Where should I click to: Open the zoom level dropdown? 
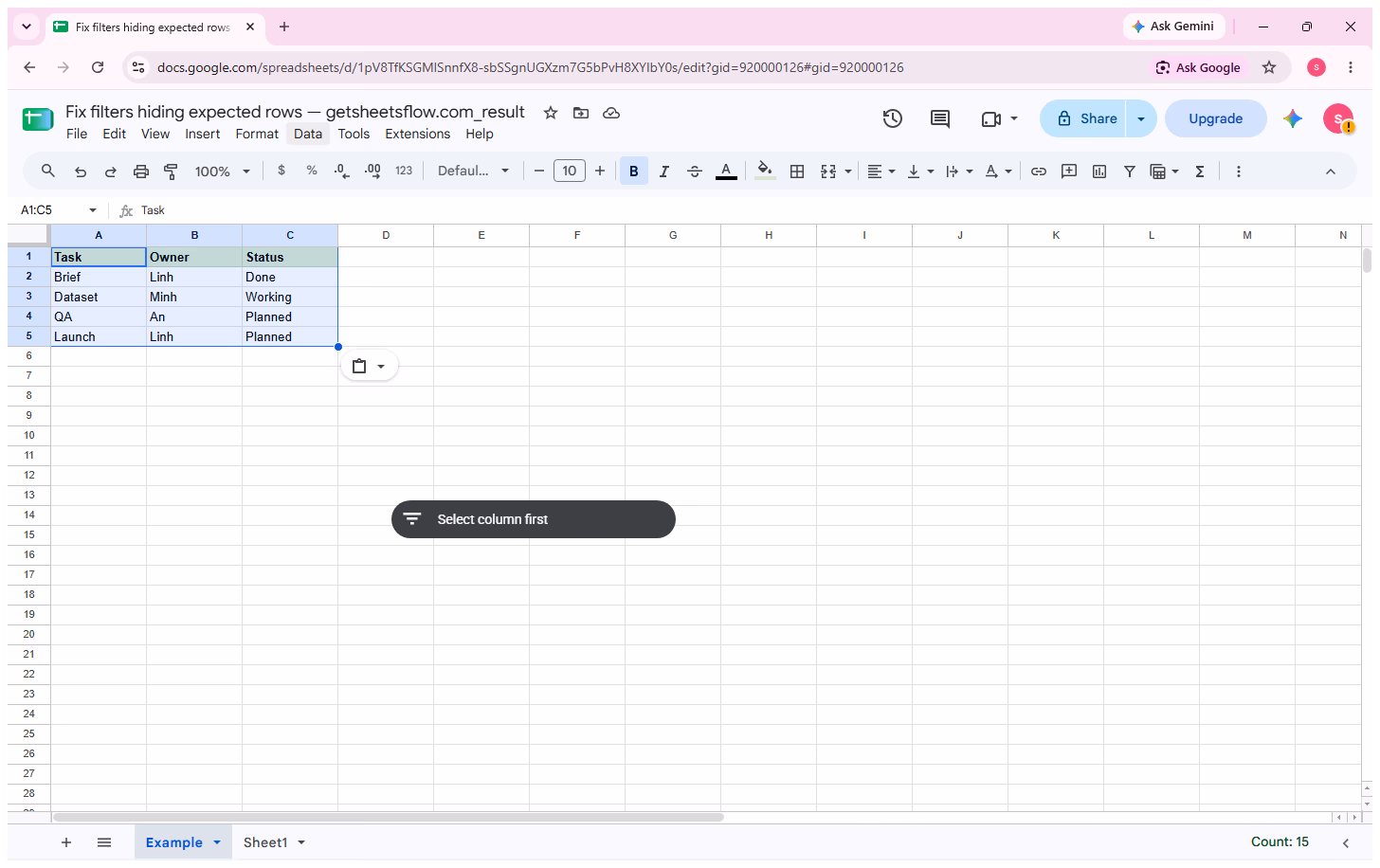click(223, 172)
